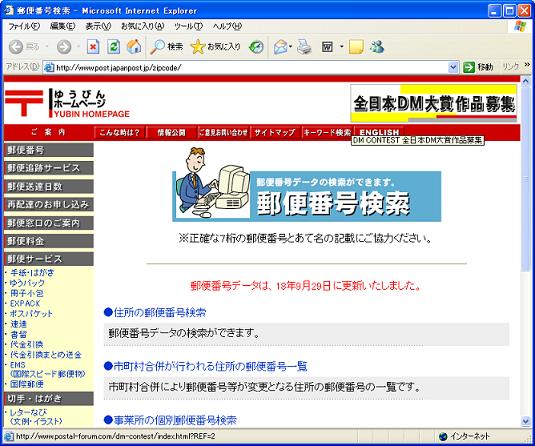The image size is (535, 446).
Task: Click the ENGLISH navigation button
Action: (x=379, y=132)
